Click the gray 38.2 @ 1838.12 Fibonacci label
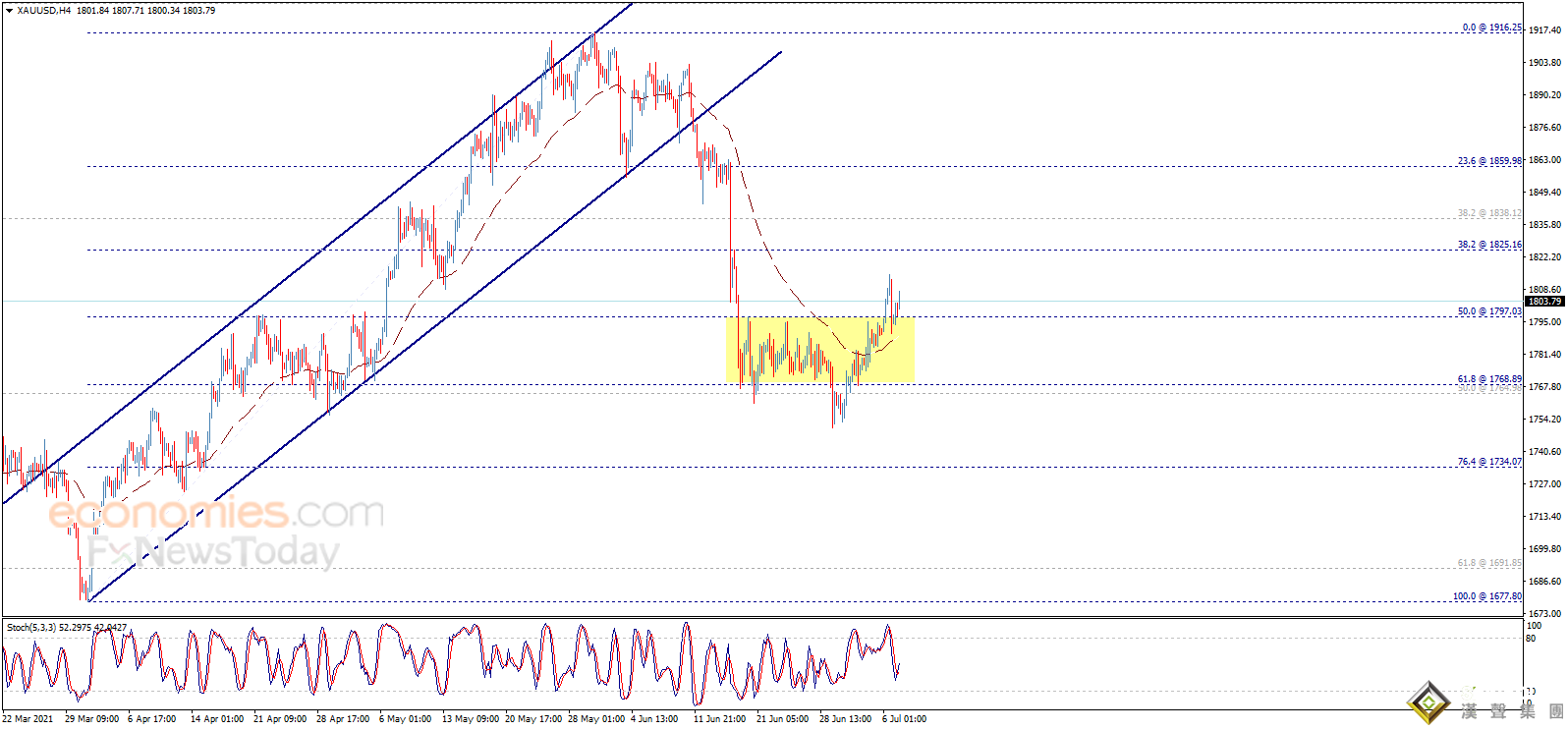The image size is (1568, 730). 1489,213
